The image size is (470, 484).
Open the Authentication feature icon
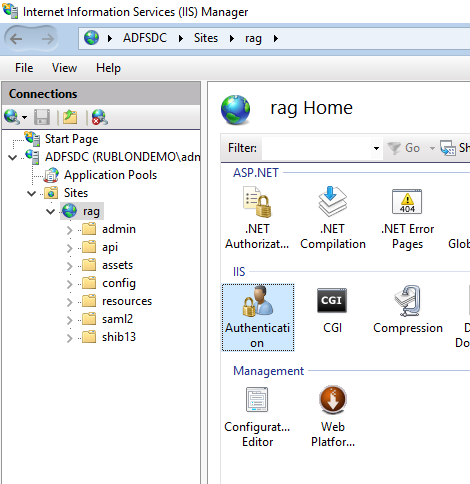[x=258, y=317]
